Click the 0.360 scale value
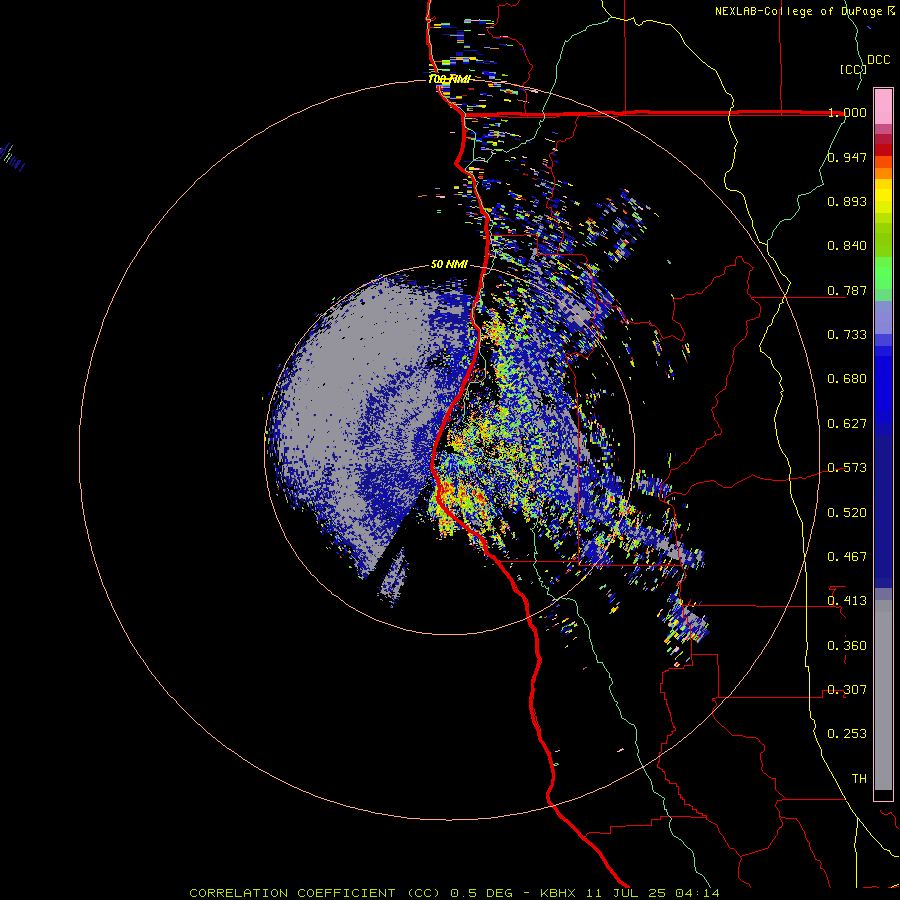 pos(847,646)
